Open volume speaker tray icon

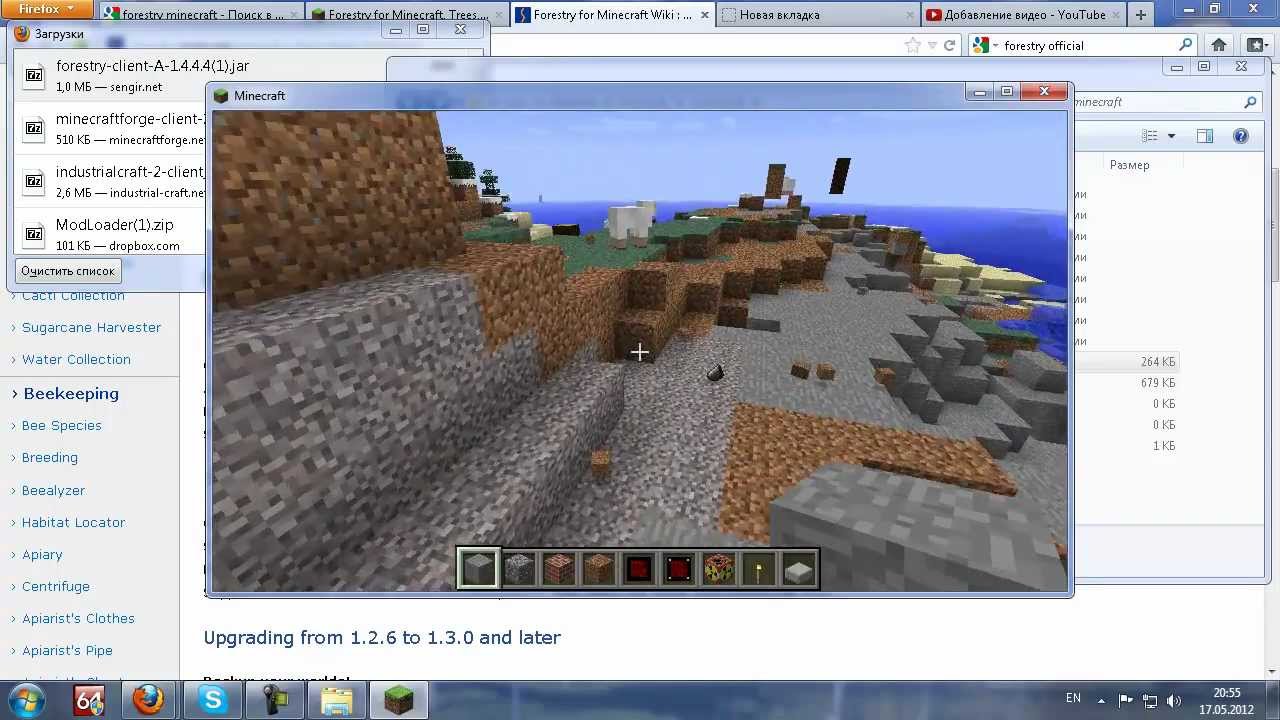click(1174, 701)
